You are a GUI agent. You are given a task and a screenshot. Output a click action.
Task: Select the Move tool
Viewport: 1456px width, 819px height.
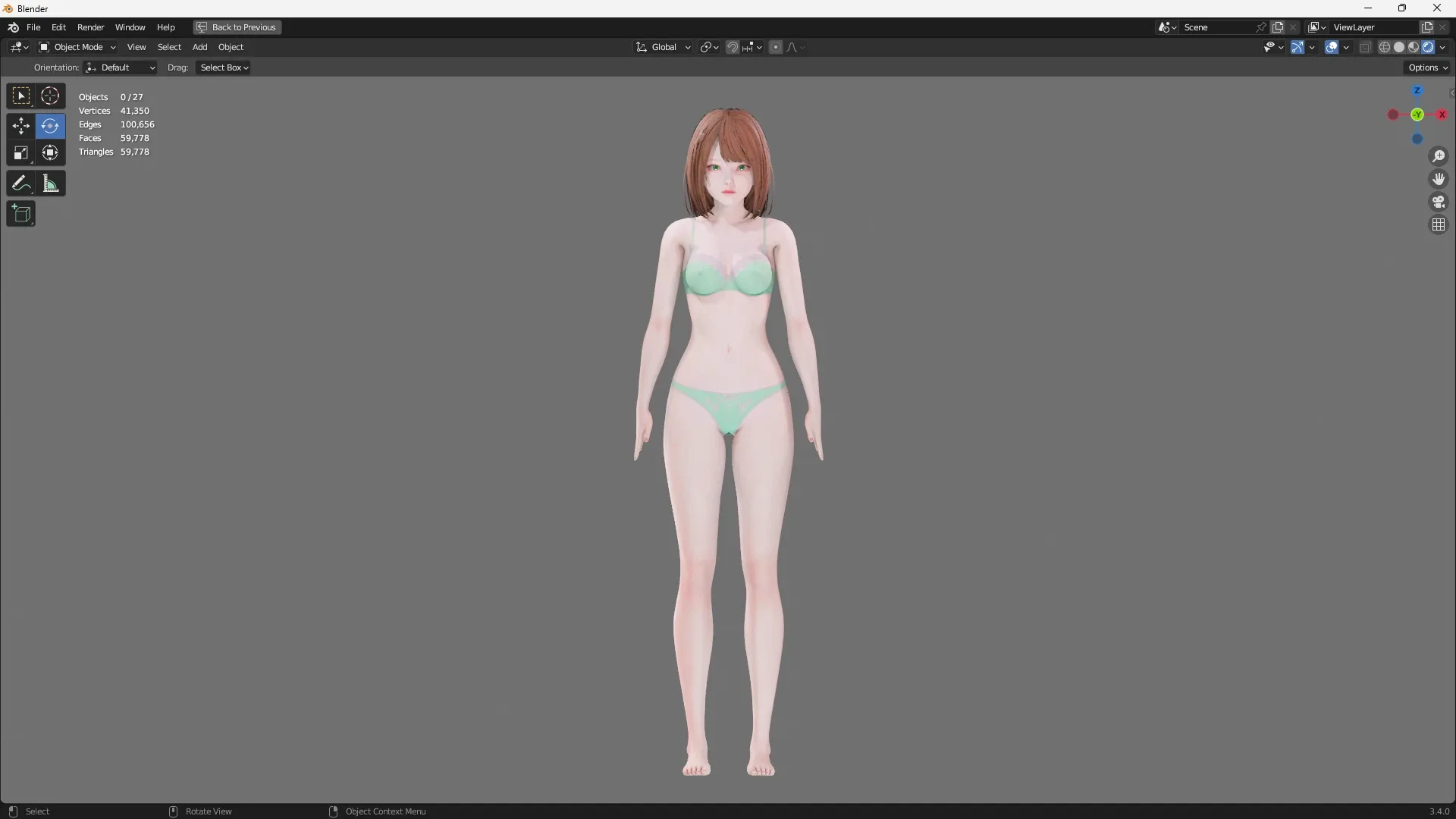click(20, 125)
